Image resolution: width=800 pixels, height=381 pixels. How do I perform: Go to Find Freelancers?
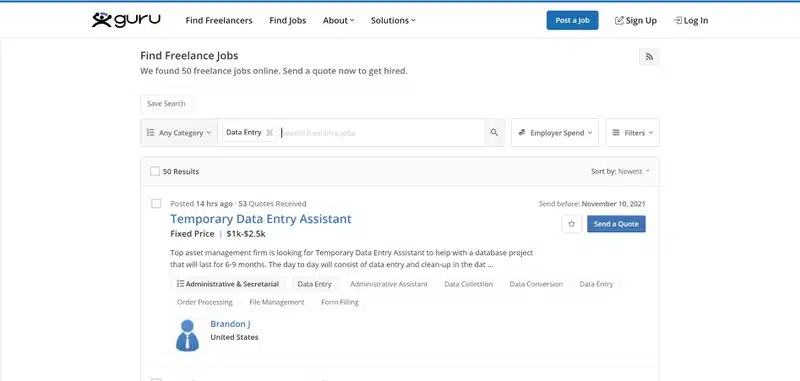(x=219, y=20)
